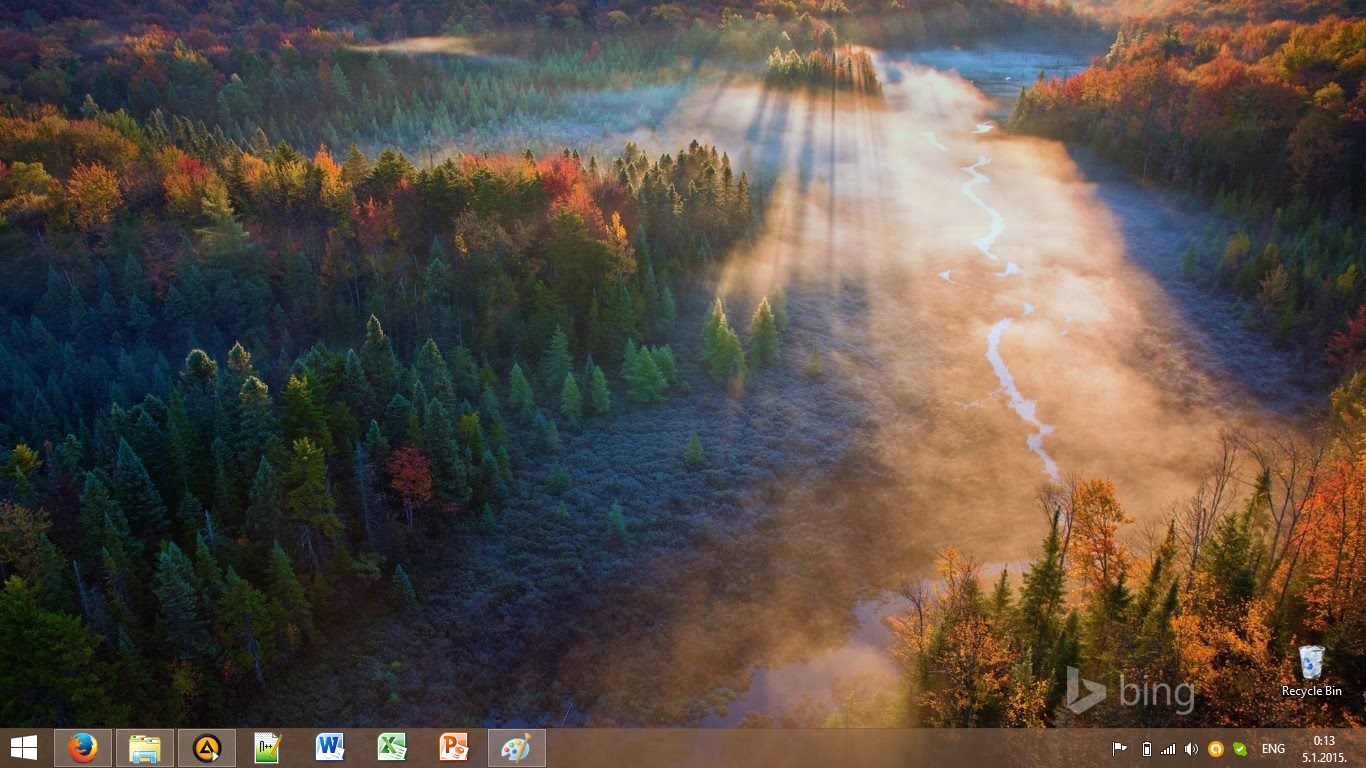Launch Notepad++ from the taskbar
Screen dimensions: 1366x768
pos(268,748)
